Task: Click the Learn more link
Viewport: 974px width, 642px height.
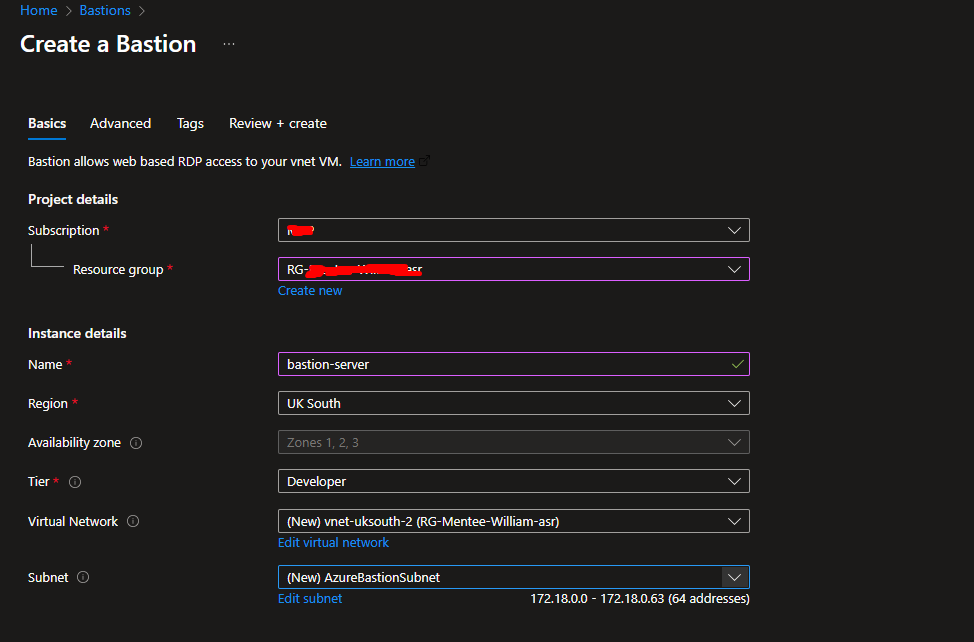Action: click(382, 161)
